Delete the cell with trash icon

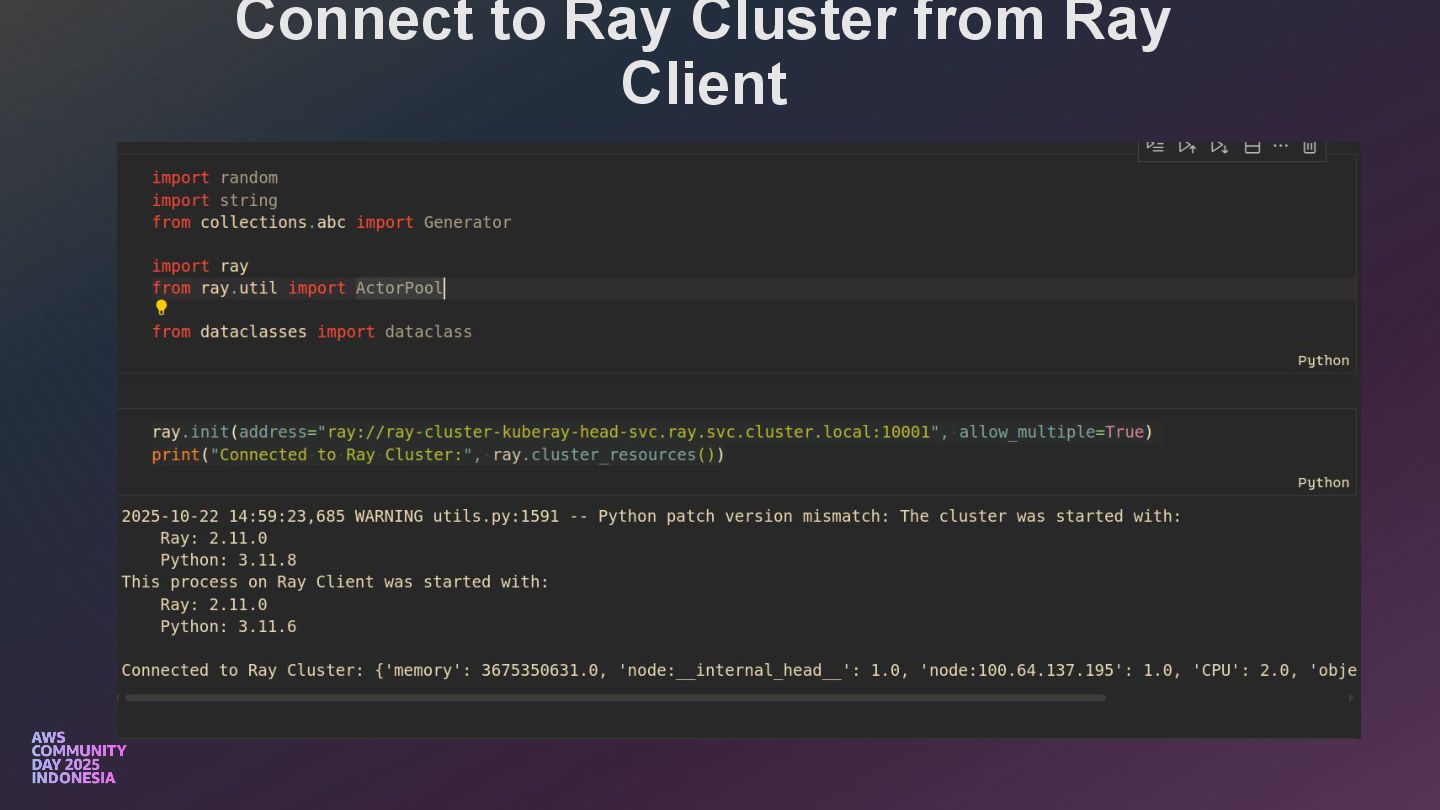coord(1309,146)
